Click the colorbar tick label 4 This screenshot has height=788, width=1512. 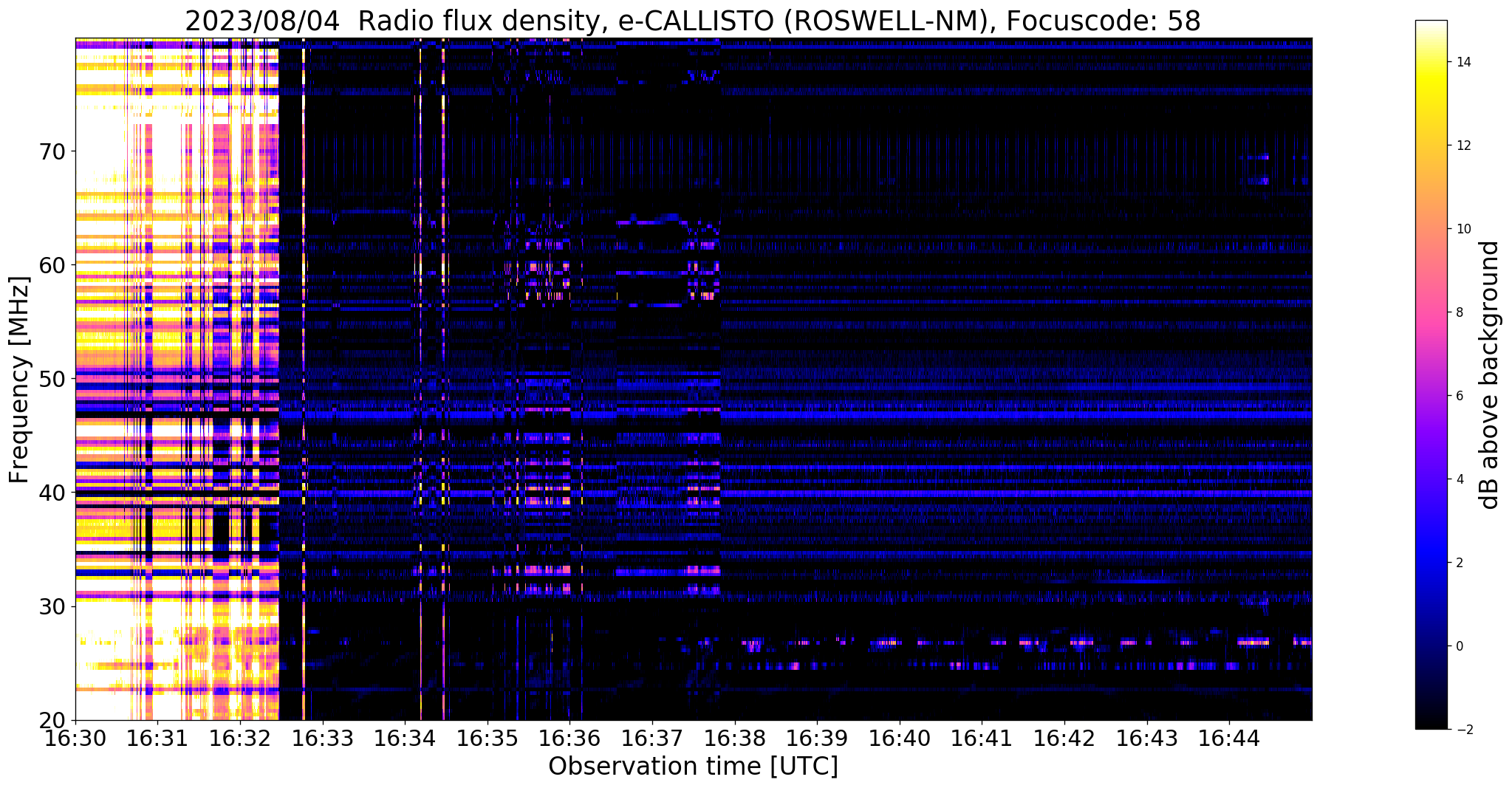coord(1459,479)
